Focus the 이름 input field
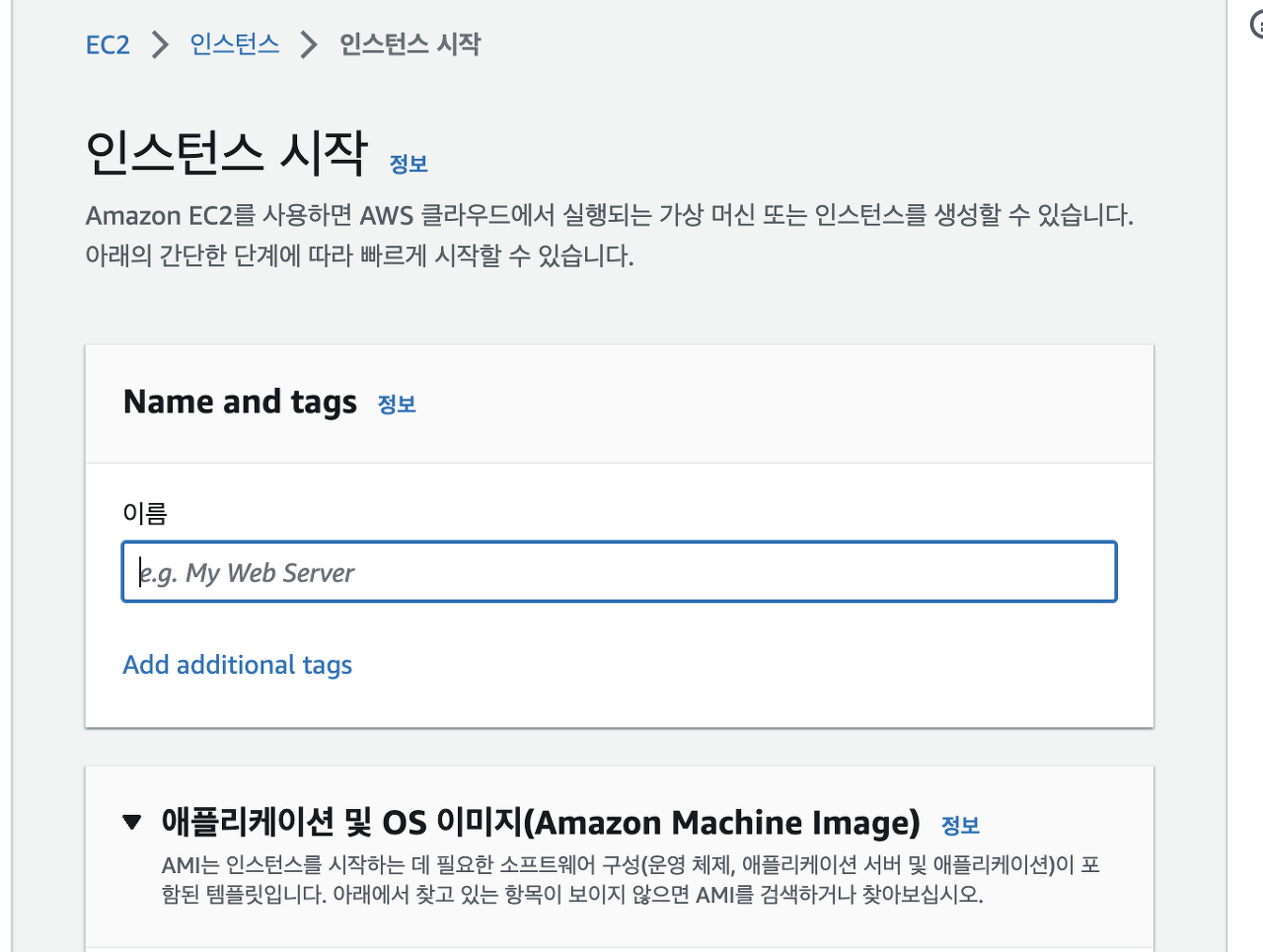Viewport: 1263px width, 952px height. click(620, 571)
